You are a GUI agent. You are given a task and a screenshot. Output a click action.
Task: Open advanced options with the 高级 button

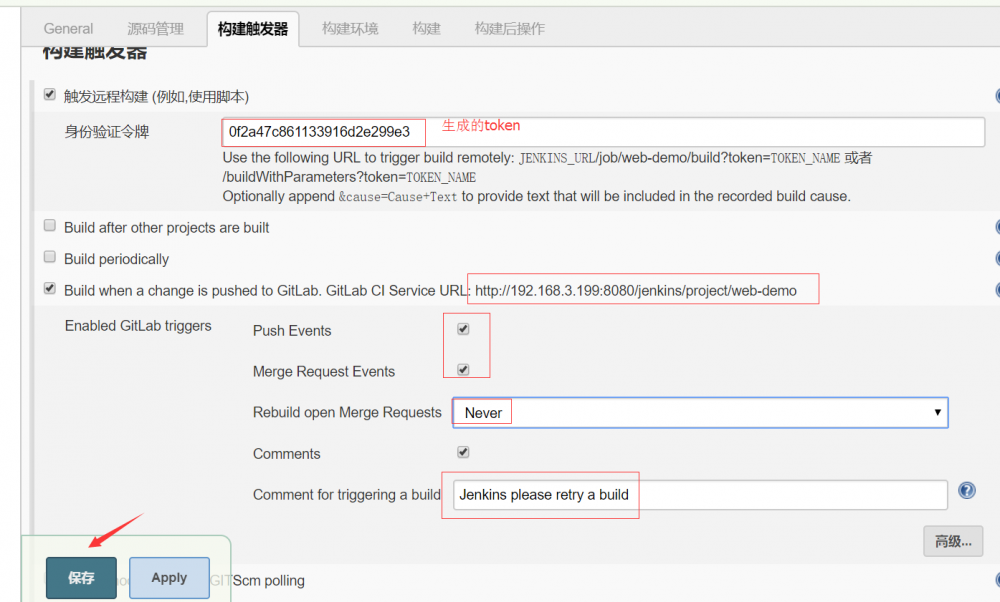pos(952,541)
